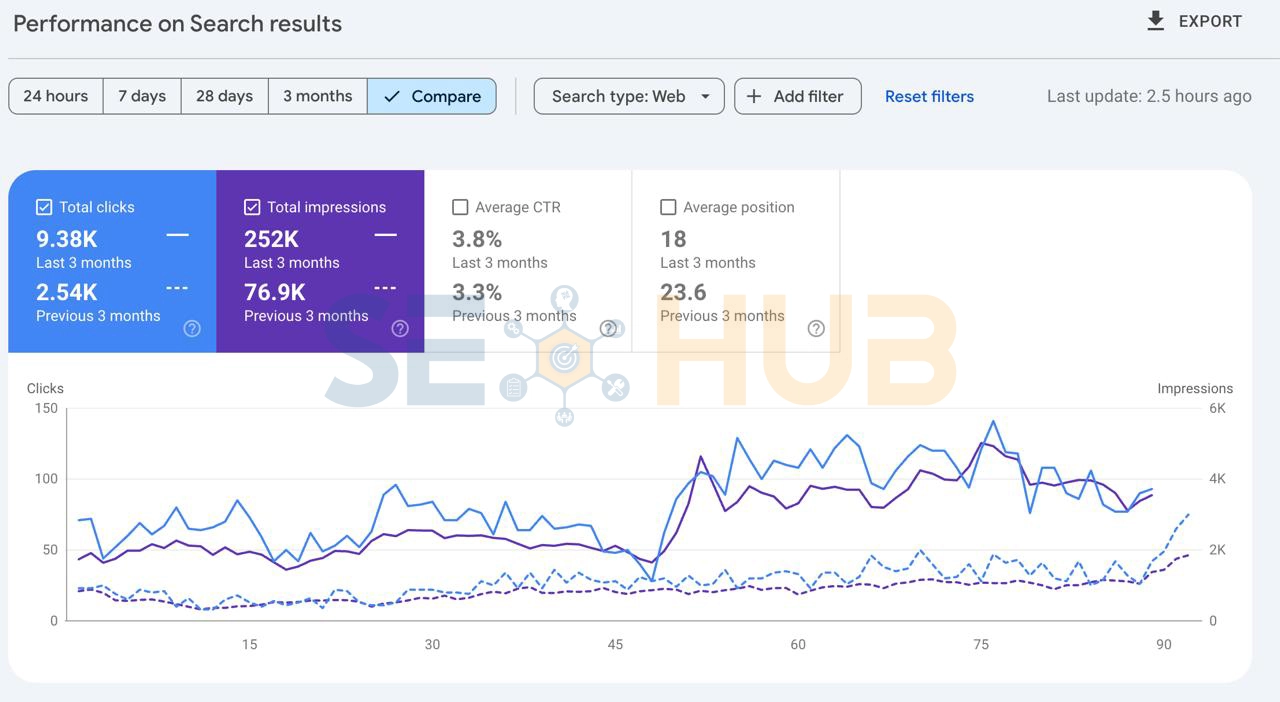1280x702 pixels.
Task: Click the Export download icon
Action: 1155,21
